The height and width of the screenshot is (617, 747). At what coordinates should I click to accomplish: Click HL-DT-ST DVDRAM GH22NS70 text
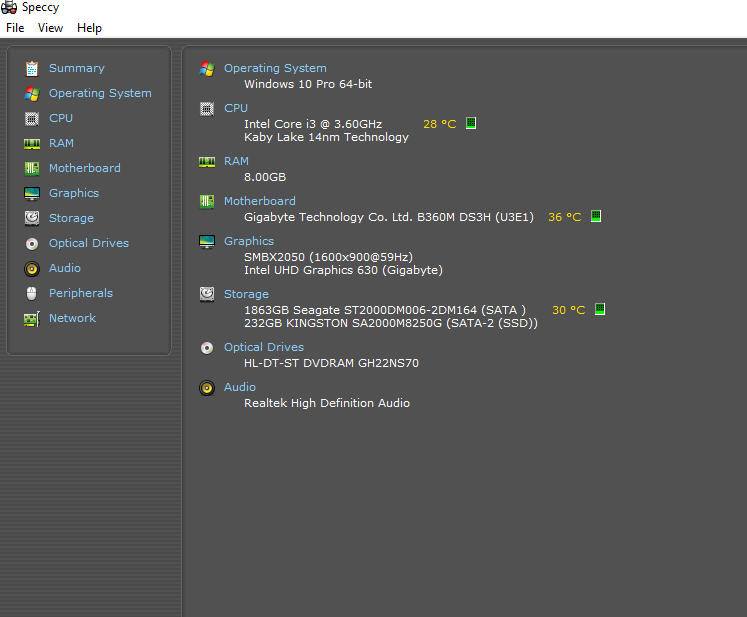tap(331, 363)
